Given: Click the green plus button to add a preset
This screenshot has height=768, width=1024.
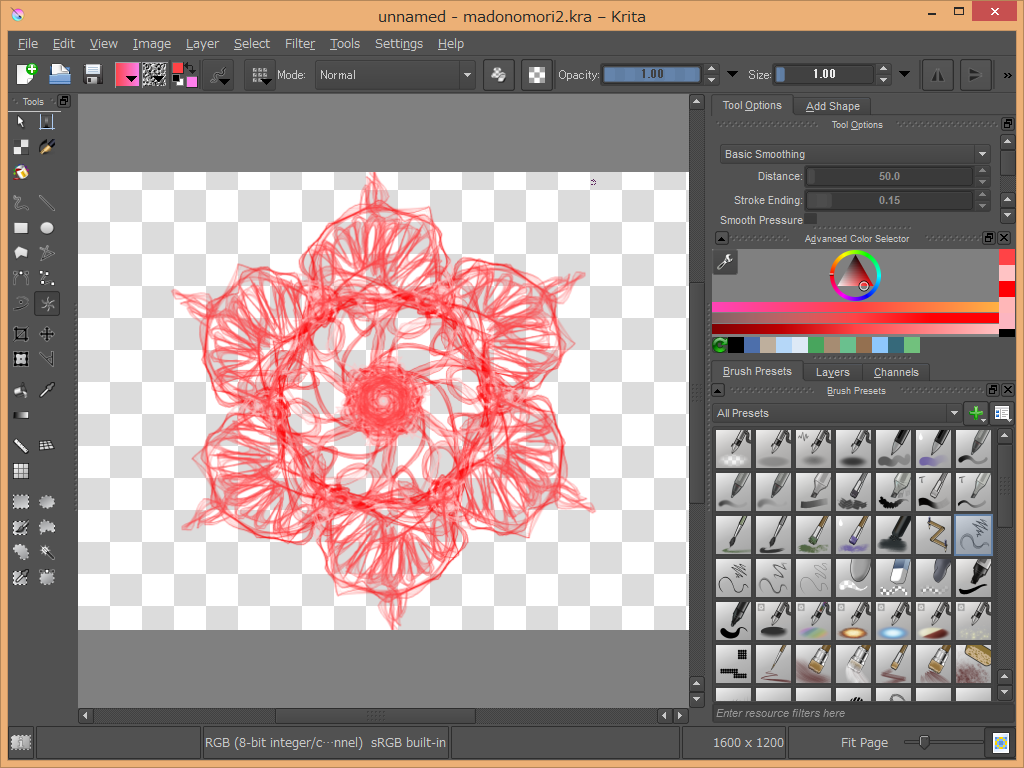Looking at the screenshot, I should click(975, 413).
